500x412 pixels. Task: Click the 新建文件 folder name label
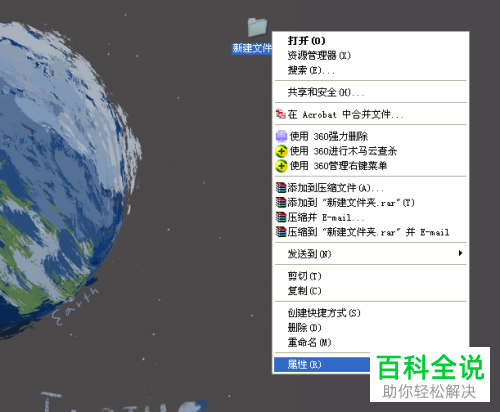click(252, 48)
